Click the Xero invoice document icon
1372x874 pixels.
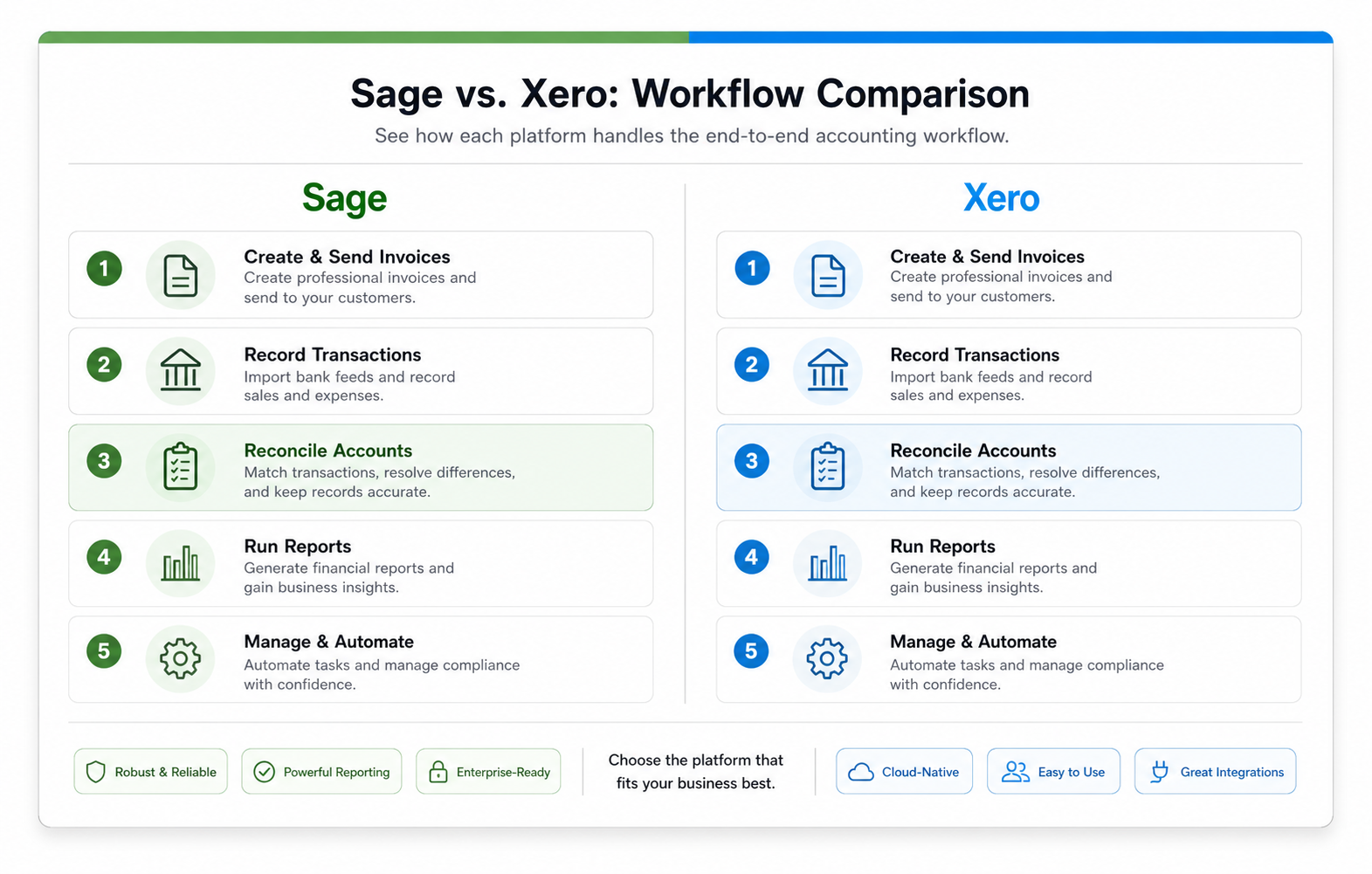pos(828,276)
